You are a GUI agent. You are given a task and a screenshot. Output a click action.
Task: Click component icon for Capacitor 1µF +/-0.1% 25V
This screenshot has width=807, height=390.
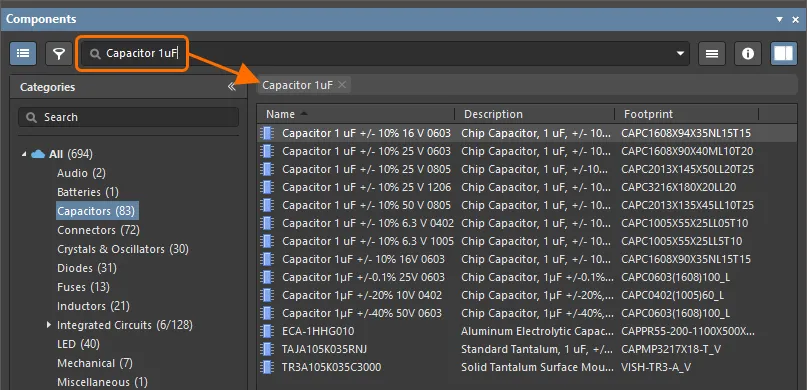point(267,277)
